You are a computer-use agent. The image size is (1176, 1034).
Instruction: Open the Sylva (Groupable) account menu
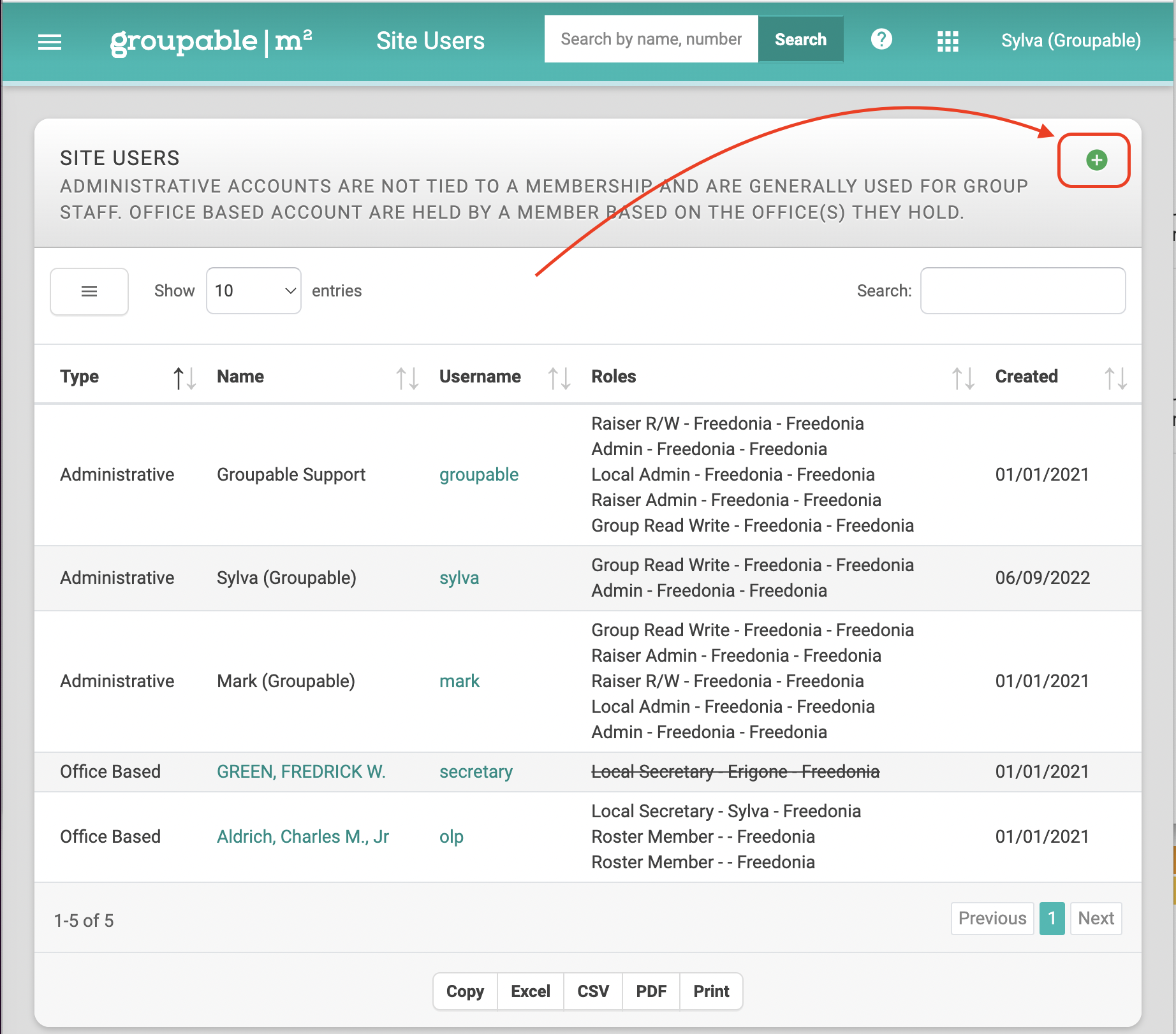click(x=1071, y=40)
